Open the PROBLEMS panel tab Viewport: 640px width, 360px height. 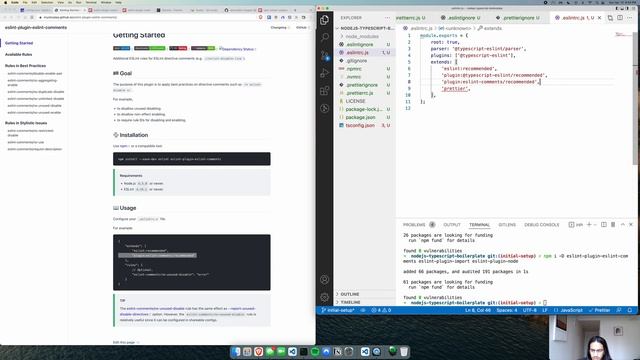(418, 224)
